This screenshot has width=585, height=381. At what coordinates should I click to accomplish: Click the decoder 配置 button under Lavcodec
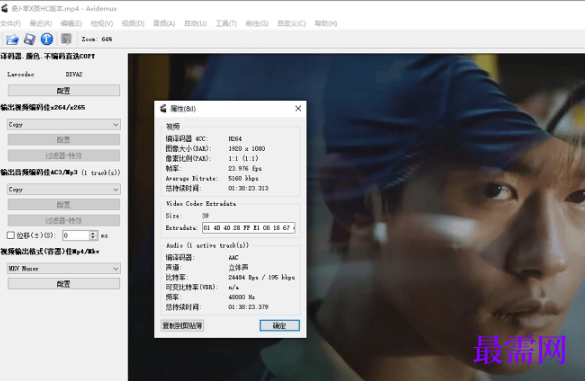(64, 90)
